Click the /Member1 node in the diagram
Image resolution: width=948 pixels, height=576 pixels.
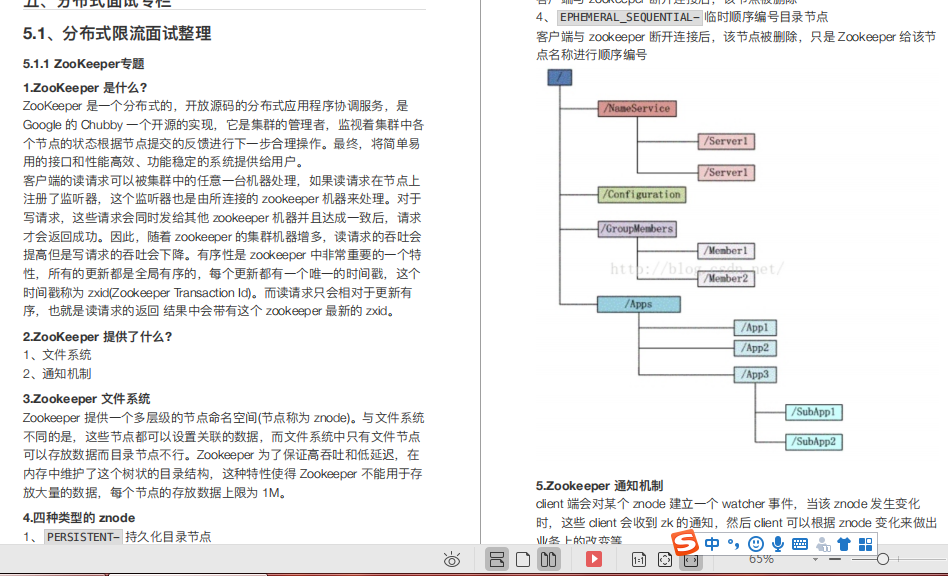tap(726, 250)
